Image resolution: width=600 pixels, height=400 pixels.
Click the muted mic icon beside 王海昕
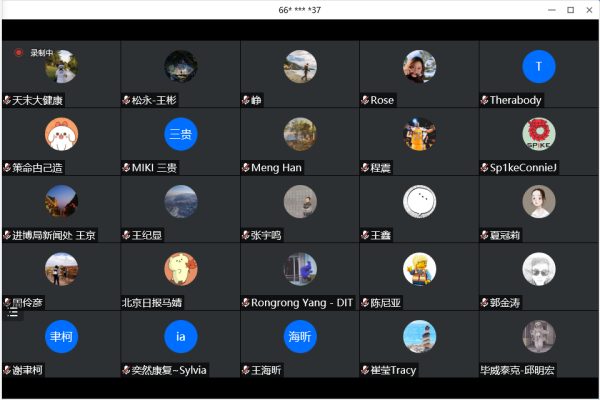click(x=245, y=370)
